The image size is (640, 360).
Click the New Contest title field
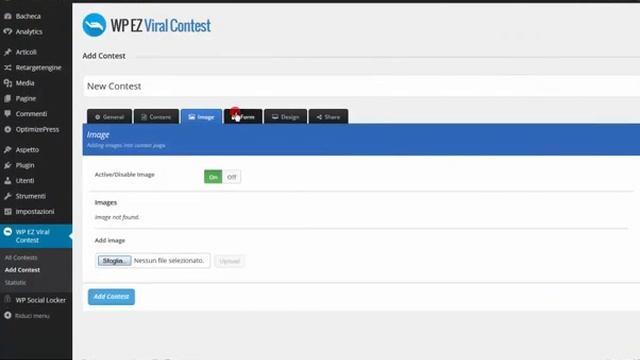[x=361, y=86]
